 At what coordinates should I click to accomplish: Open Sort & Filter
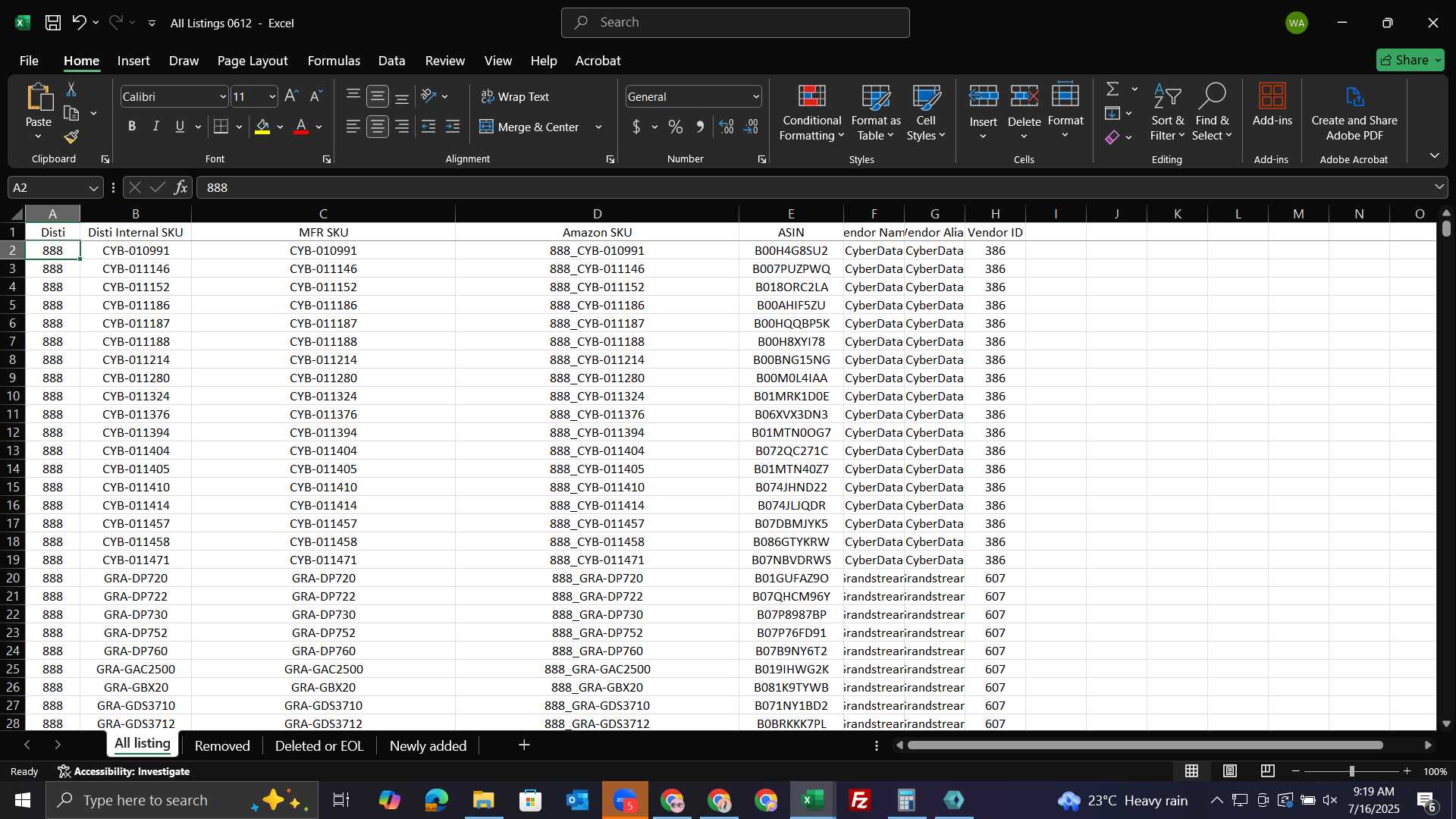(1167, 112)
